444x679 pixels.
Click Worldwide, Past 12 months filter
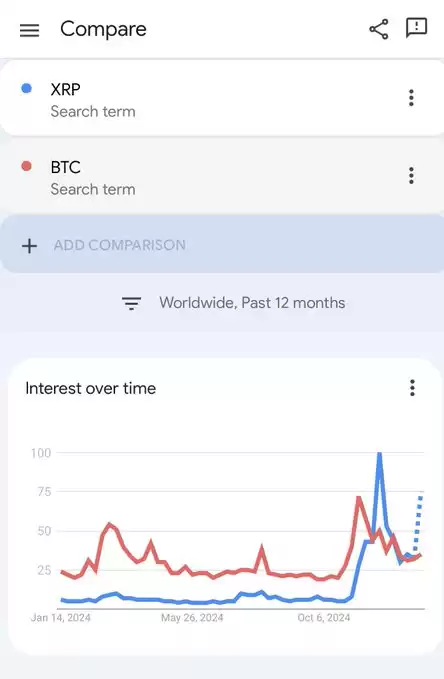[252, 303]
